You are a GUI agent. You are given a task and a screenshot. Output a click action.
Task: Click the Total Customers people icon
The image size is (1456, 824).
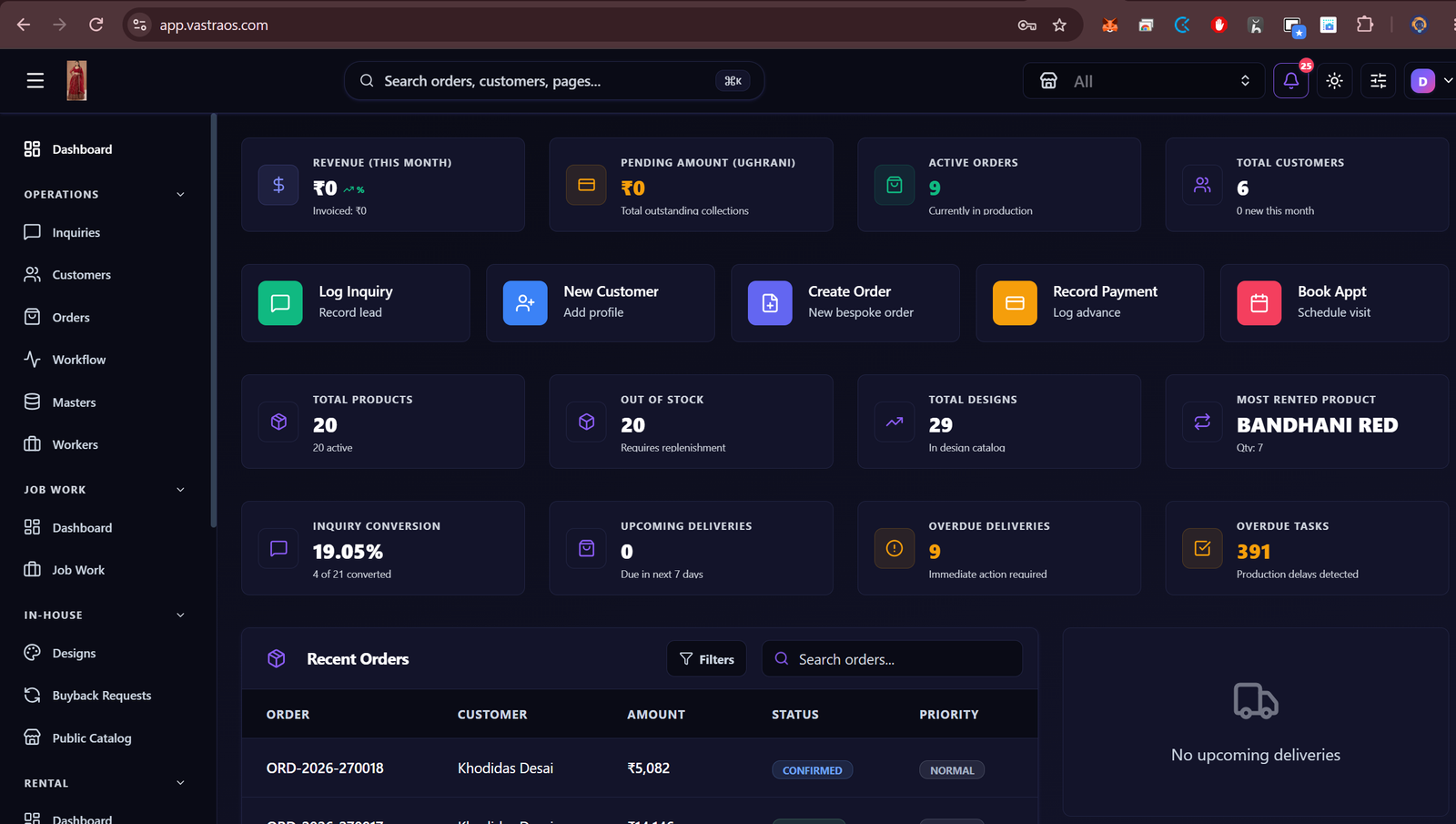click(1202, 185)
